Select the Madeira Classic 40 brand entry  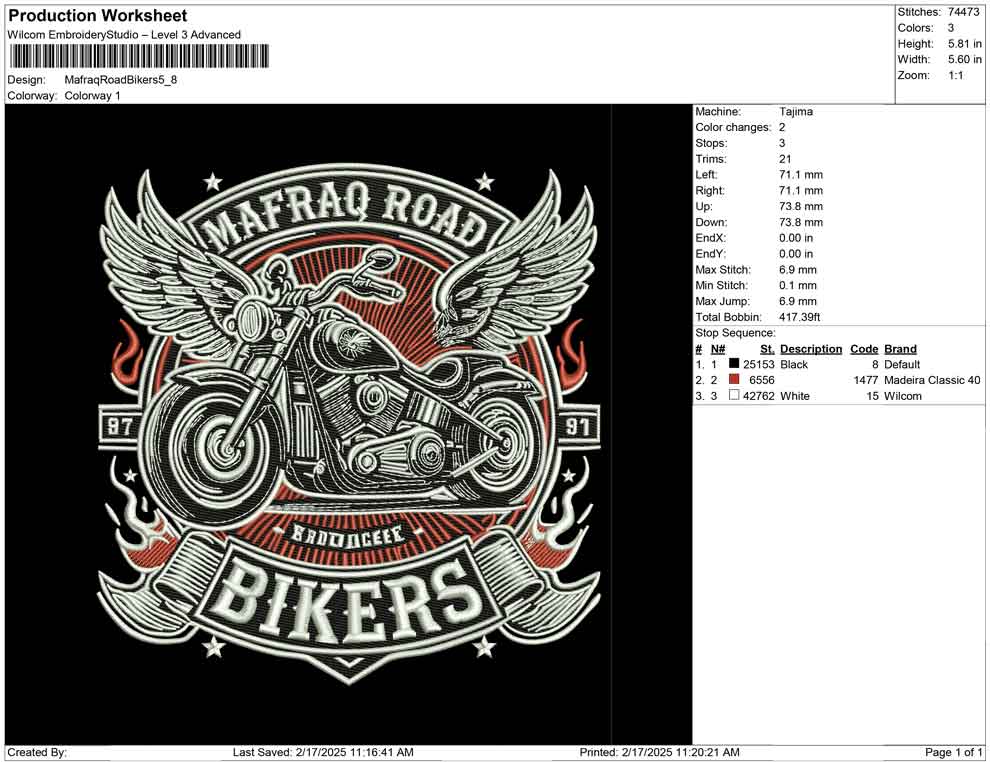tap(932, 381)
